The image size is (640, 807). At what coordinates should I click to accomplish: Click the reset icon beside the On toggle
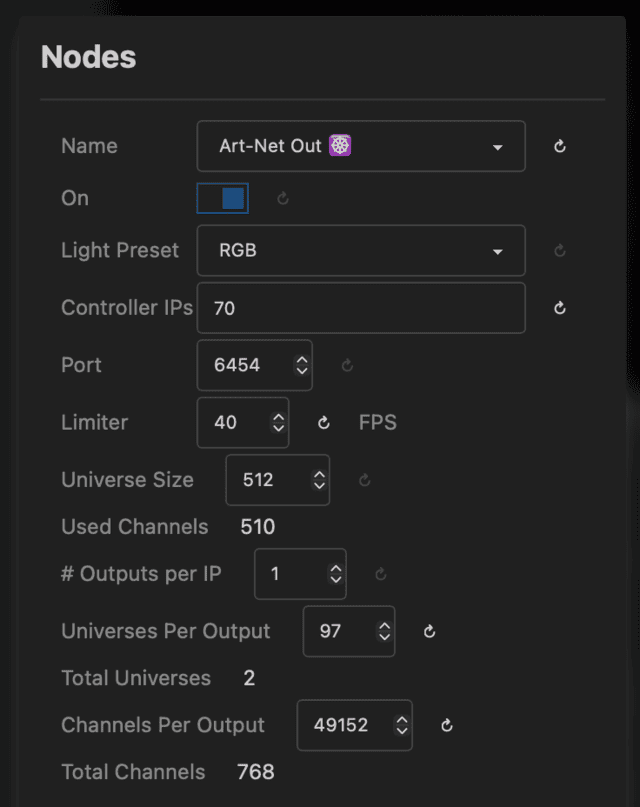tap(283, 199)
